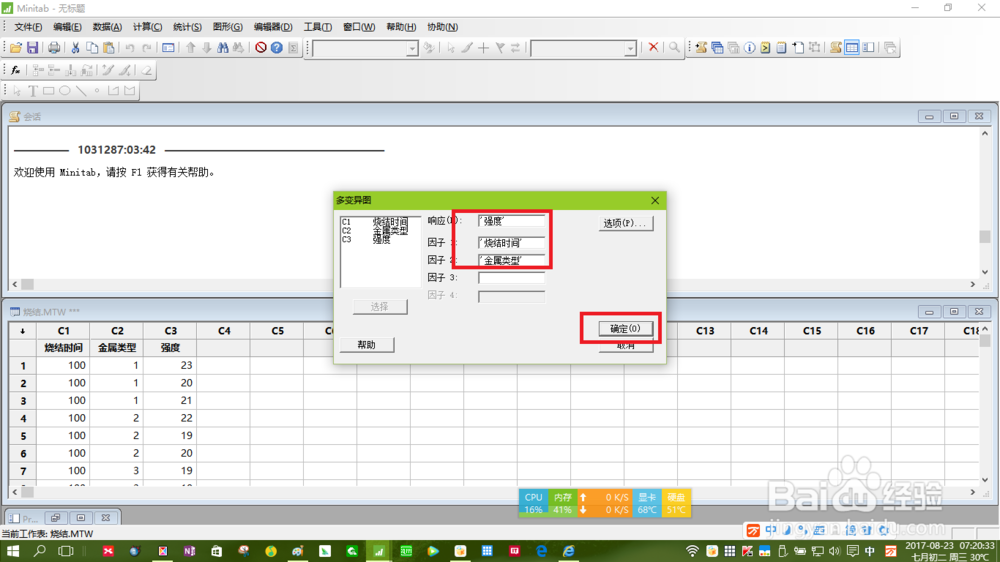Open a project with the folder icon
The height and width of the screenshot is (562, 1000).
pyautogui.click(x=16, y=48)
